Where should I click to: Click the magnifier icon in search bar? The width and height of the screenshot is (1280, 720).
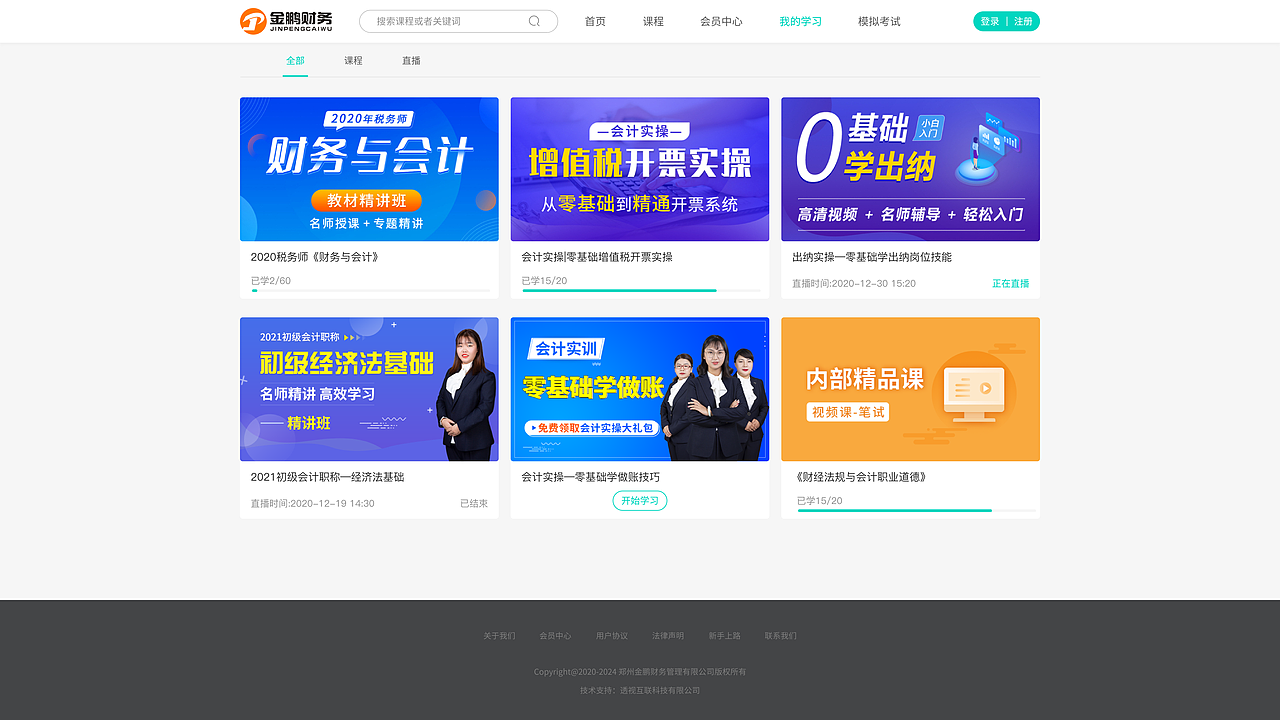(534, 21)
